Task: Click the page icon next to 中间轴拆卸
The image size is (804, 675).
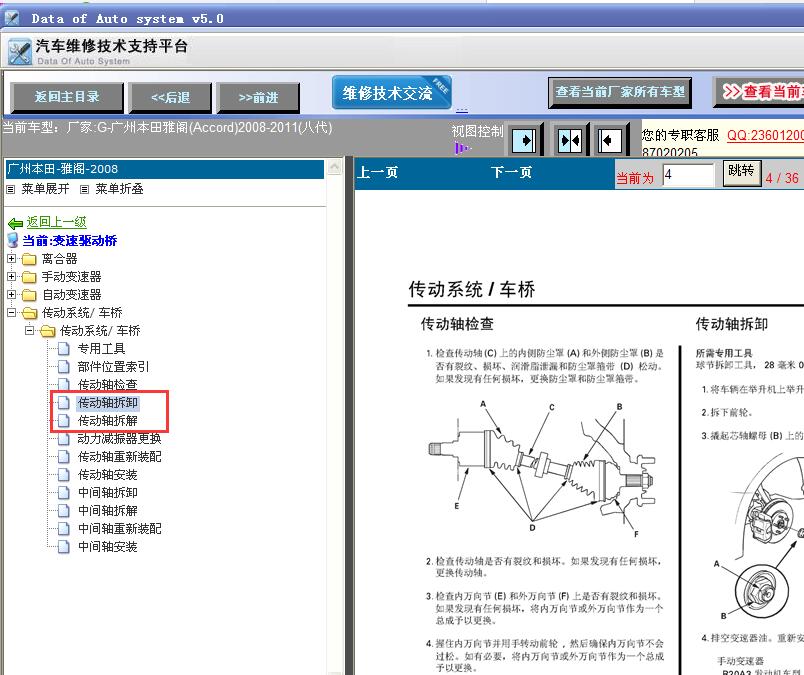Action: pyautogui.click(x=64, y=492)
